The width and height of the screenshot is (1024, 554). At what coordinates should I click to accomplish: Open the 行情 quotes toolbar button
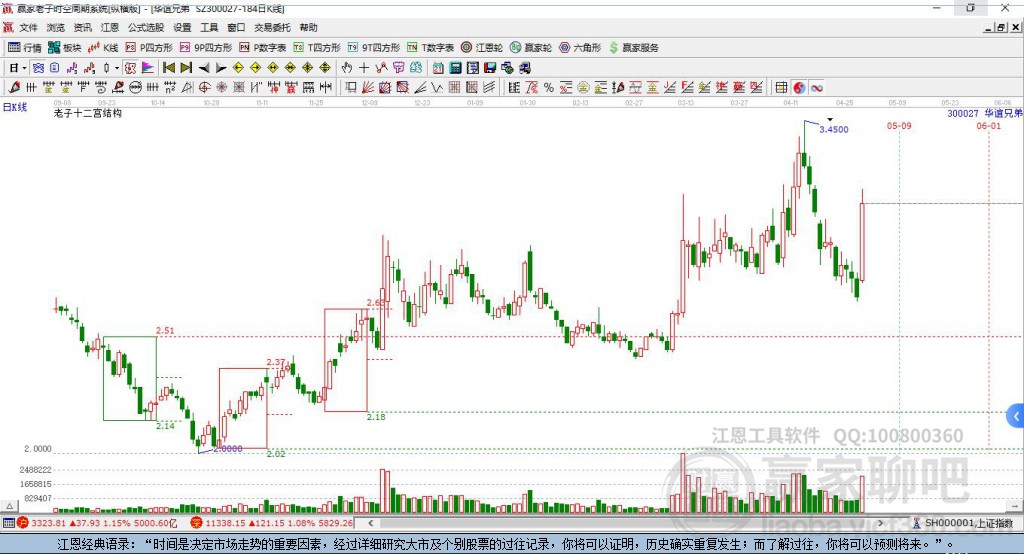[25, 48]
